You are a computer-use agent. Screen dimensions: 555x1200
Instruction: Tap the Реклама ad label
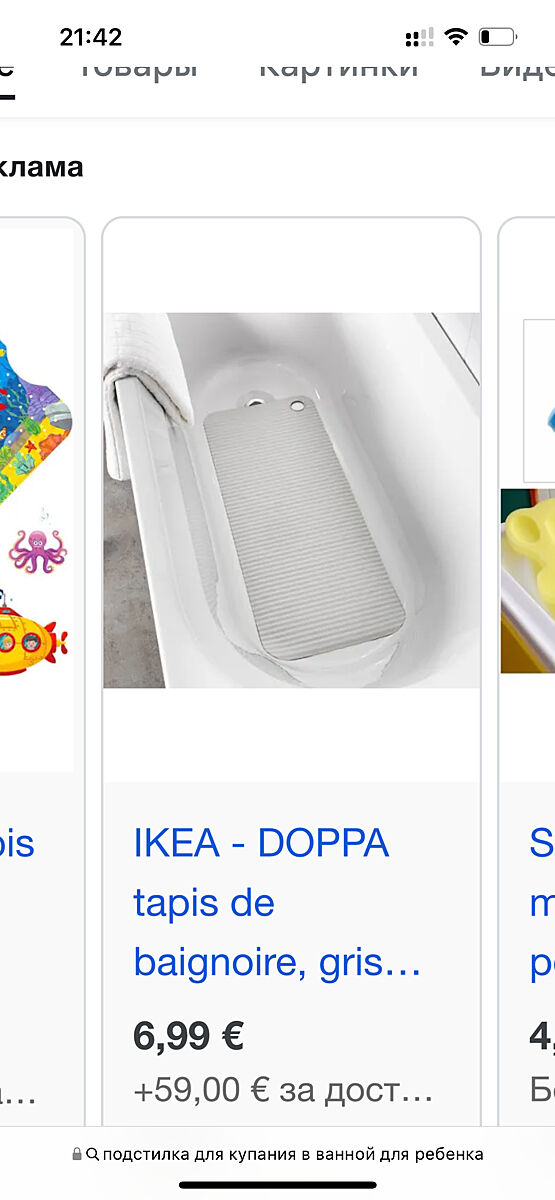[x=41, y=167]
